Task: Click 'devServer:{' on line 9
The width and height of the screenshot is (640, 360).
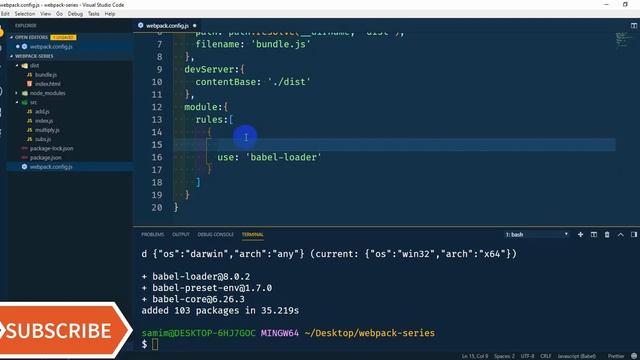Action: (214, 69)
